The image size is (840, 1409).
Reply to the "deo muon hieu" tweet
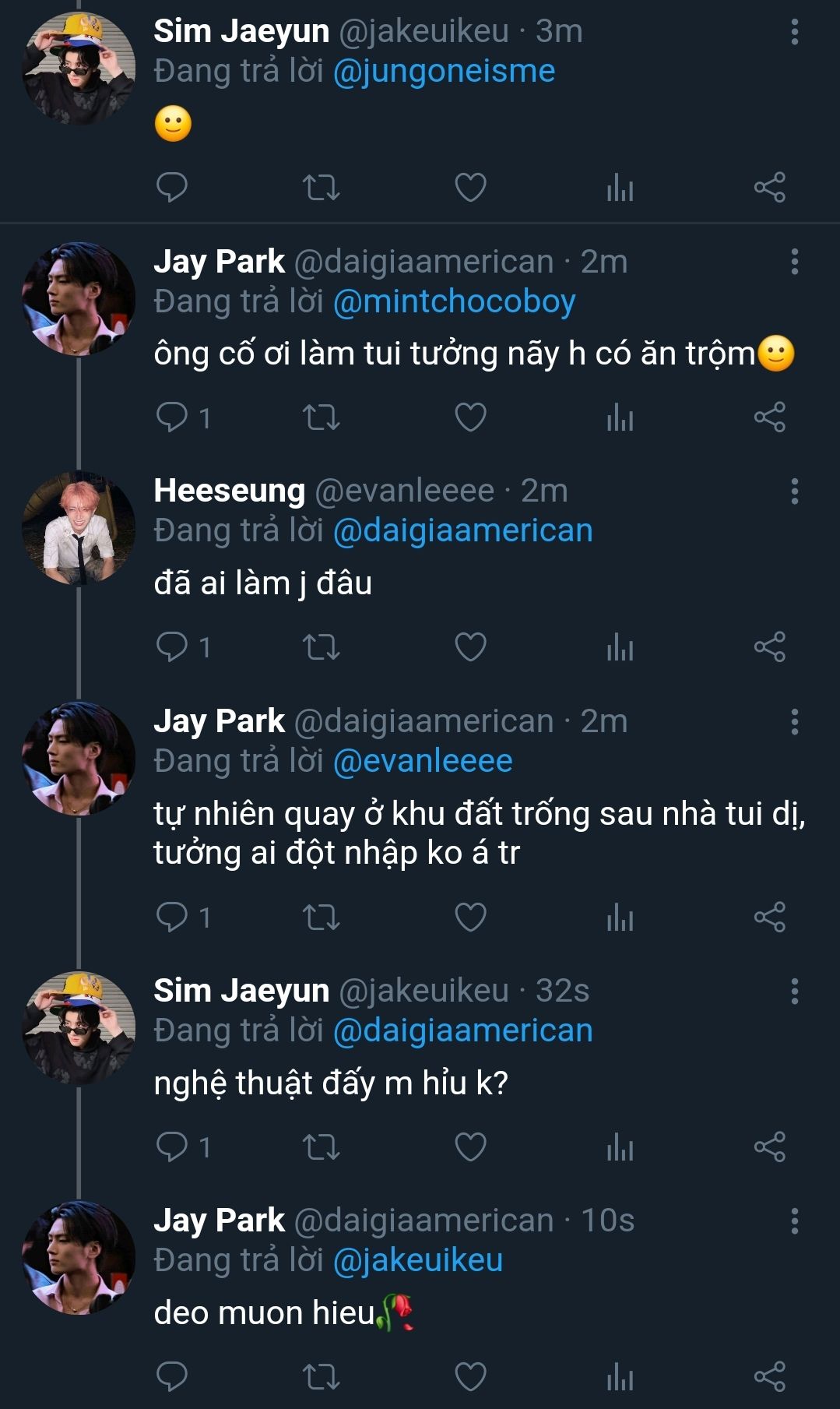tap(172, 1377)
